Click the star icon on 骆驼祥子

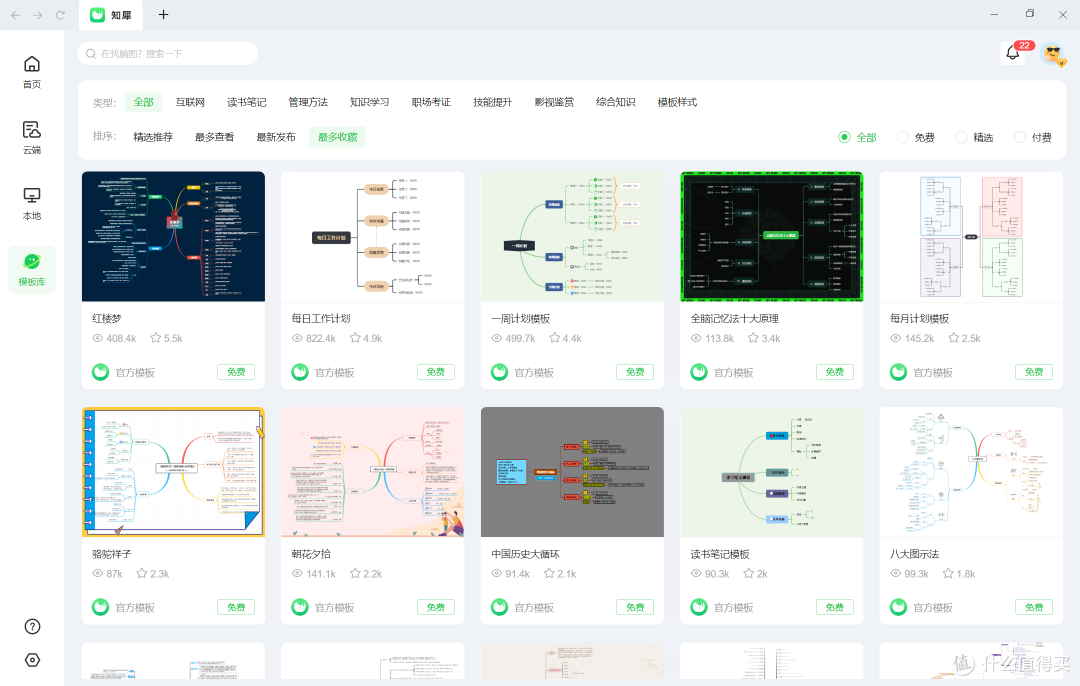point(142,573)
